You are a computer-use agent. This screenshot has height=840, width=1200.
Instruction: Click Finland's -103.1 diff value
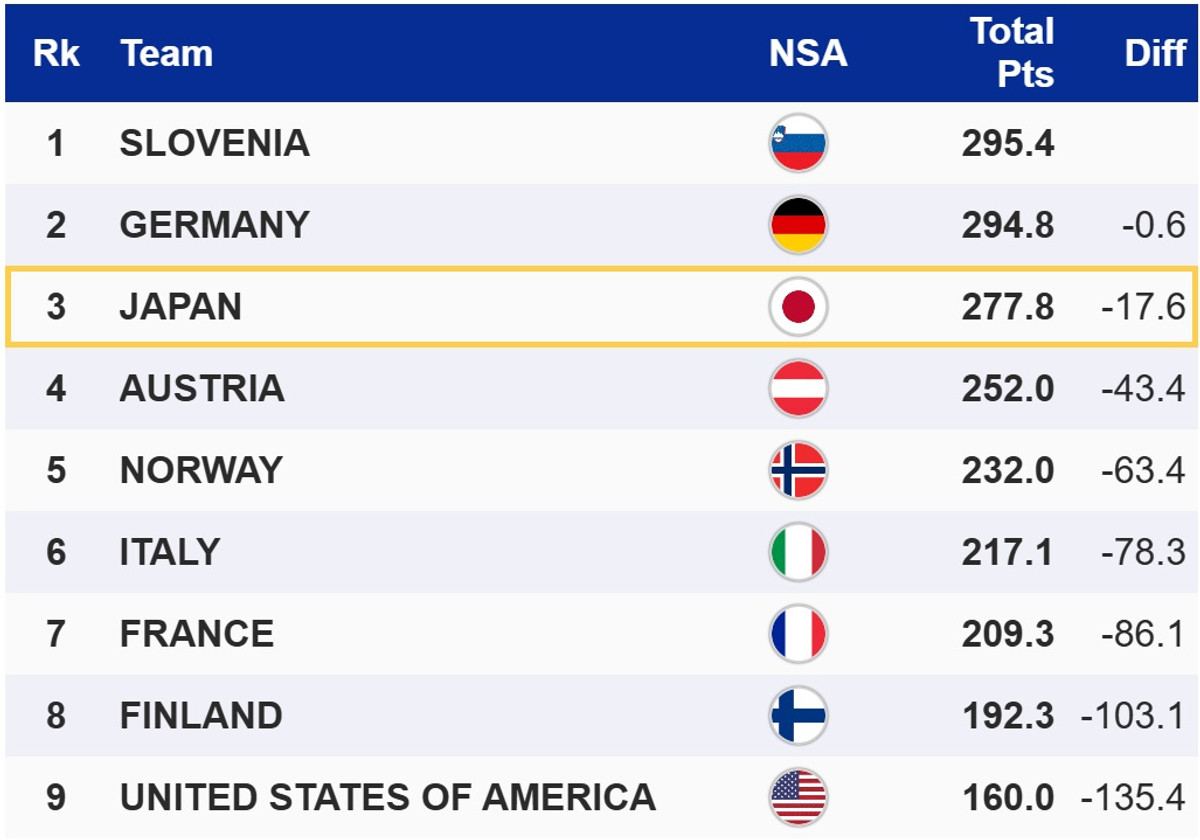pyautogui.click(x=1133, y=716)
